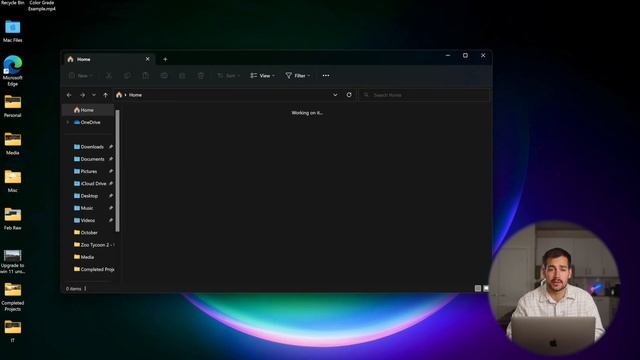Screen dimensions: 640x360
Task: Click the Copy icon in the toolbar
Action: tap(127, 76)
